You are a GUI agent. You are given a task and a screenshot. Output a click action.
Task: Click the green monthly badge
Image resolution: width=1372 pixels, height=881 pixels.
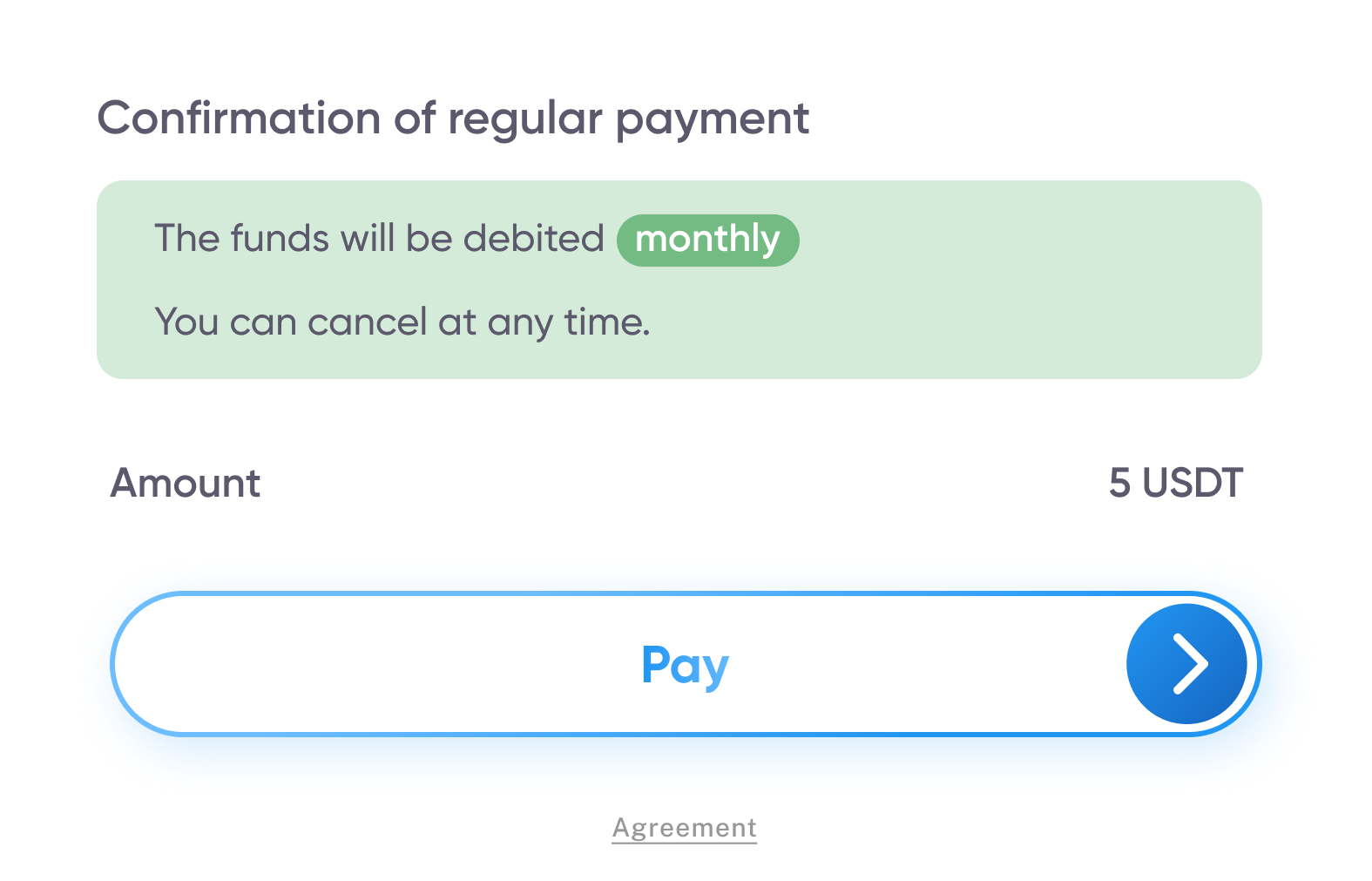coord(707,240)
